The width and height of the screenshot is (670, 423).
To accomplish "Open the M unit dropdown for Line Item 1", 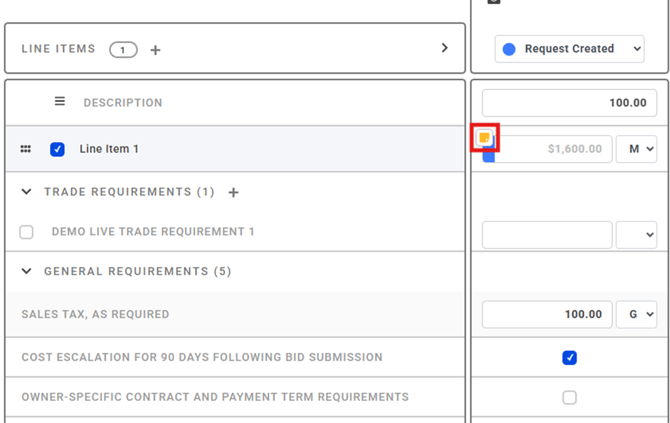I will tap(636, 149).
